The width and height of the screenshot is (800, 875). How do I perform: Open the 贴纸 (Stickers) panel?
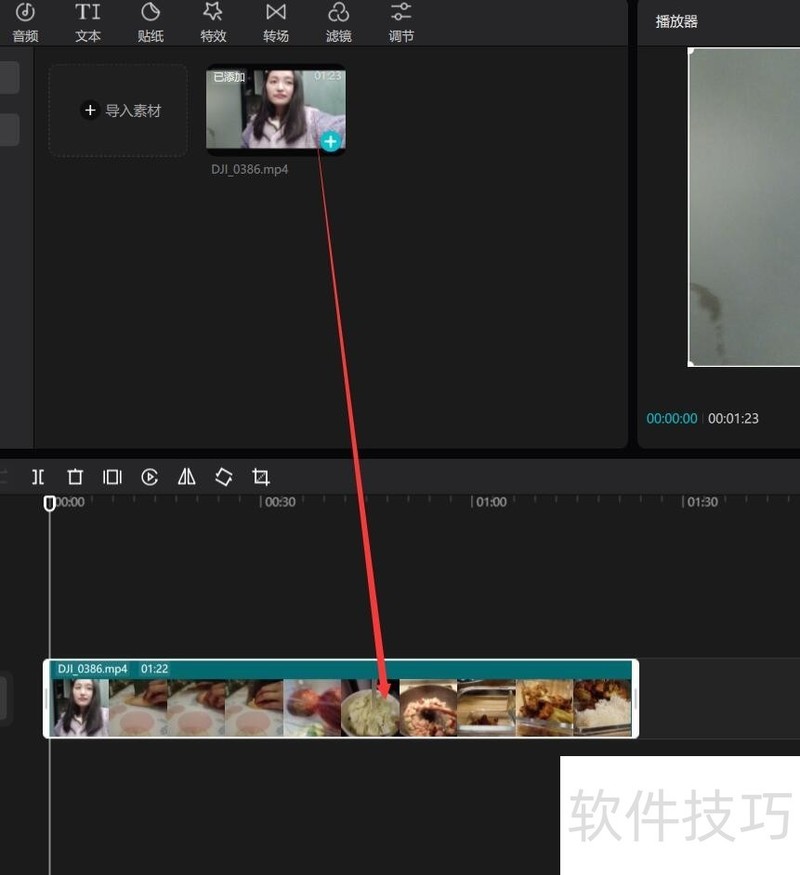(x=150, y=22)
